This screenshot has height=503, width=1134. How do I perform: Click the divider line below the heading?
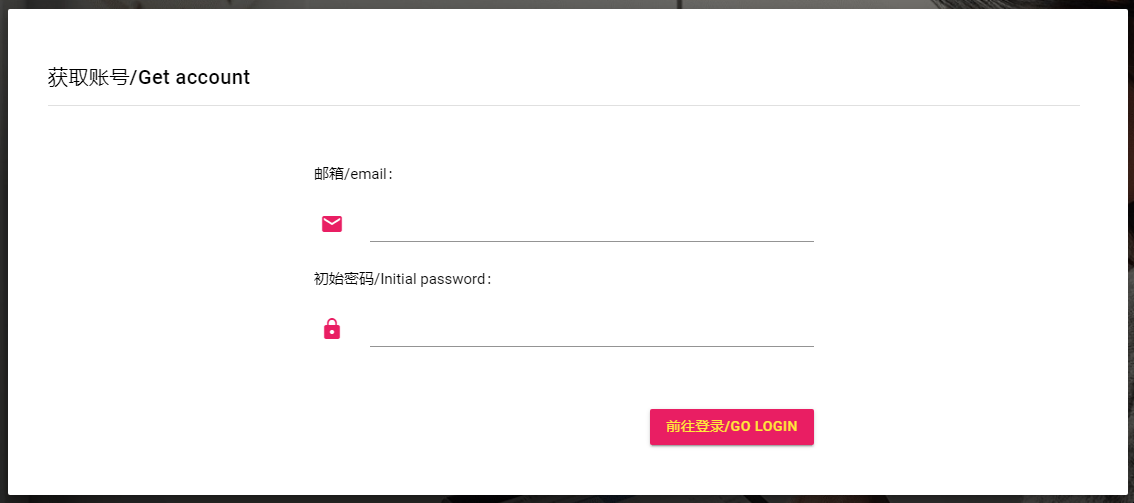(563, 105)
